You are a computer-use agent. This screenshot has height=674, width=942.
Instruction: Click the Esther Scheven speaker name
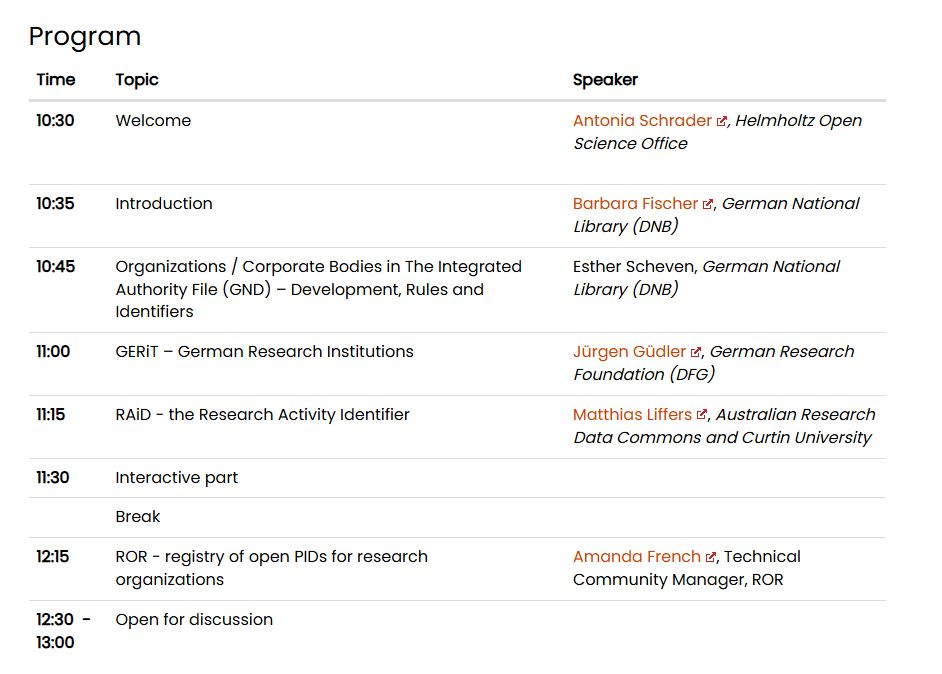pos(635,267)
